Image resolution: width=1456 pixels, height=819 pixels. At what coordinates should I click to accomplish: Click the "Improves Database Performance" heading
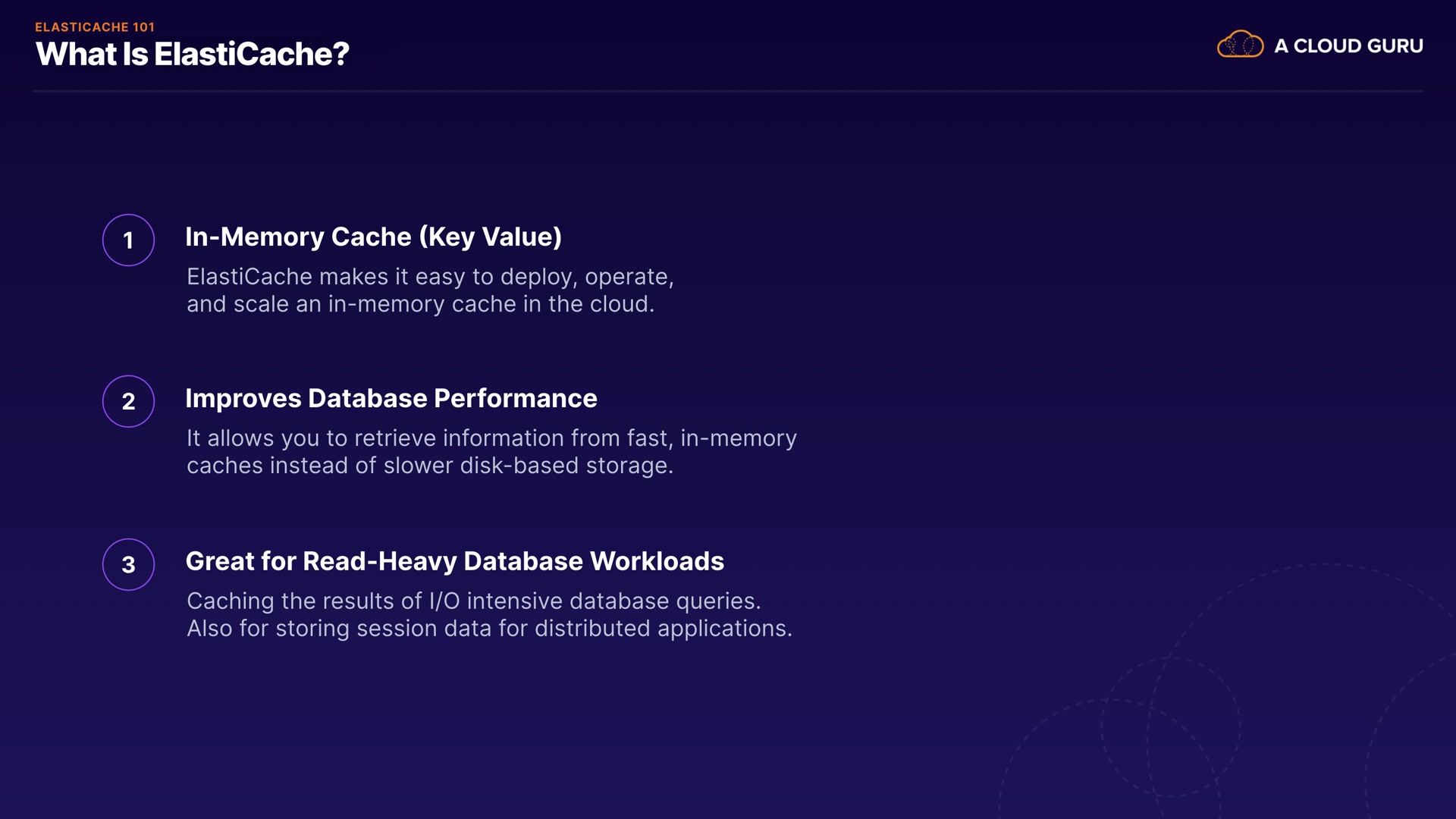(x=391, y=399)
